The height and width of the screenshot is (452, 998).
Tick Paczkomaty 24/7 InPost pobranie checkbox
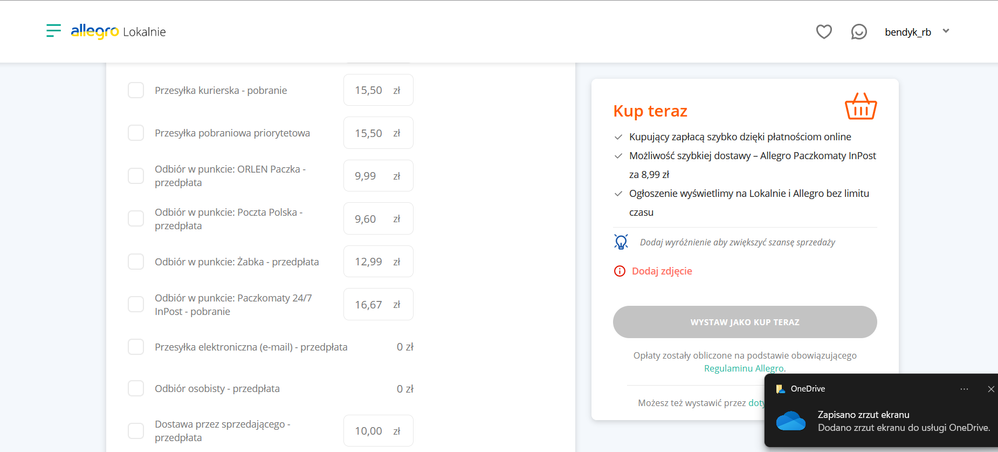136,304
